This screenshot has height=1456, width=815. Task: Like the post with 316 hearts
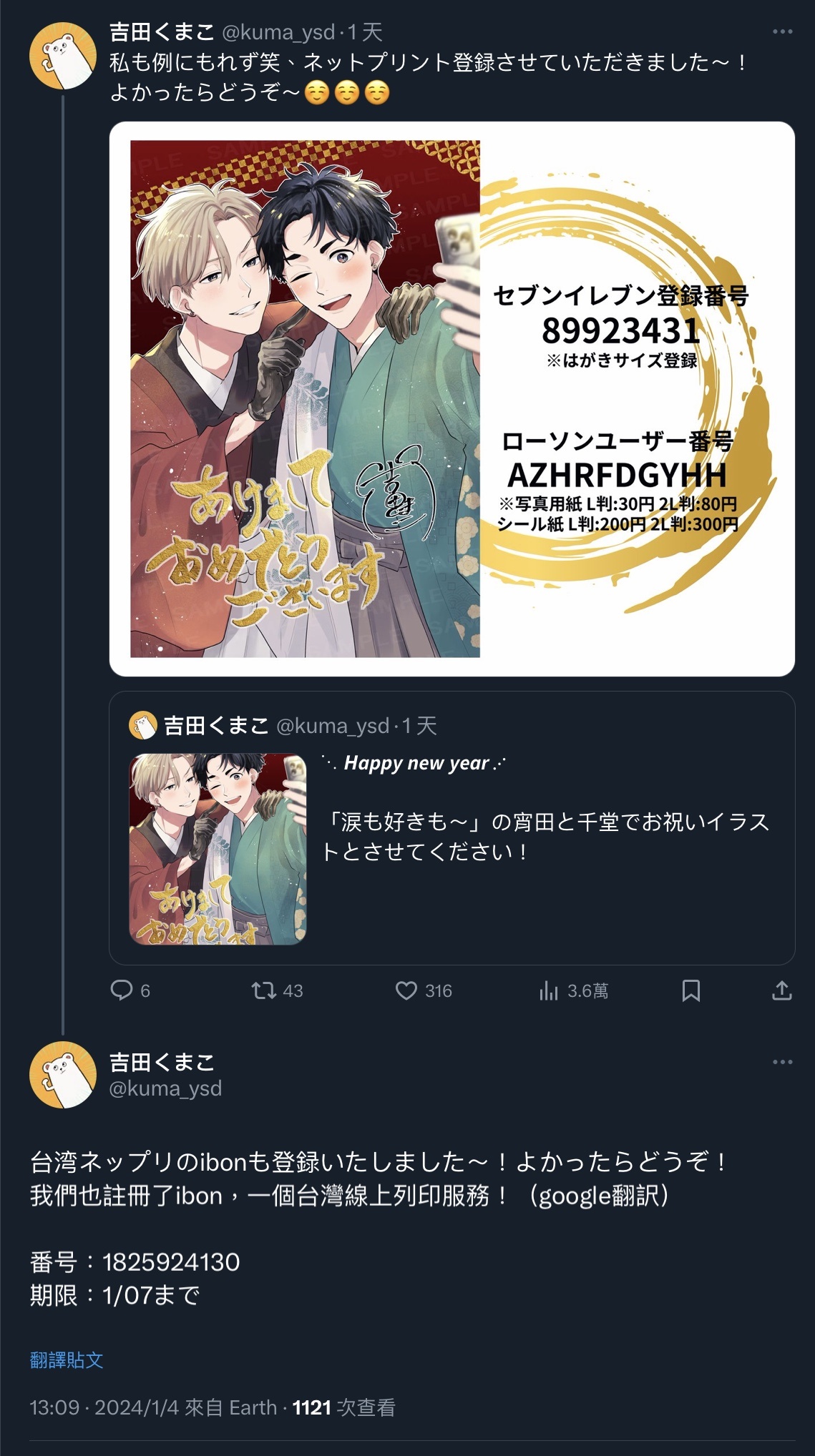click(406, 990)
